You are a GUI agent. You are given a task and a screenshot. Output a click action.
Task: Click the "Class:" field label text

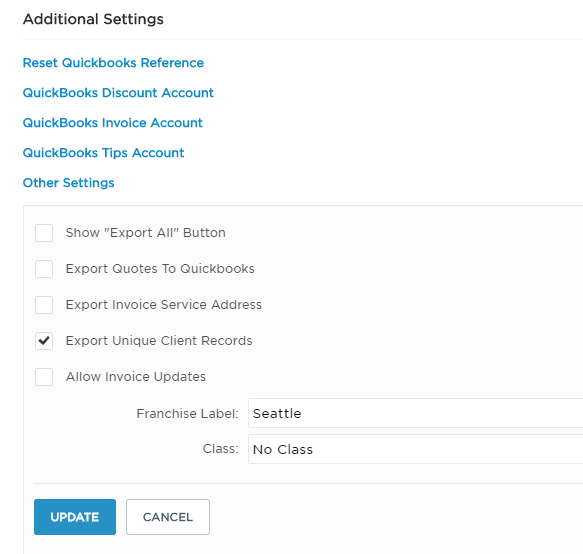tap(220, 449)
